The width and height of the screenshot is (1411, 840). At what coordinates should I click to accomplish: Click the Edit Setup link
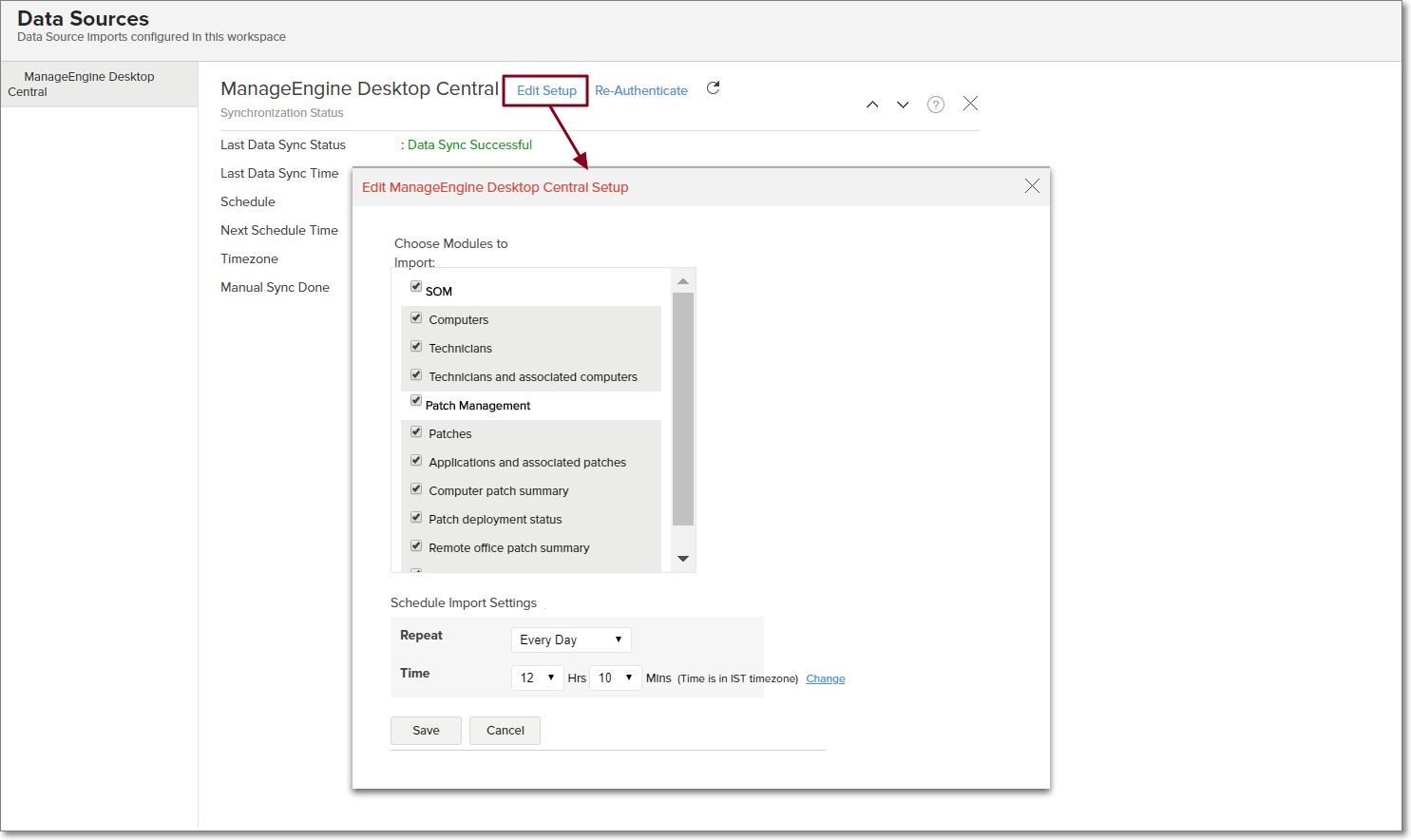tap(546, 90)
